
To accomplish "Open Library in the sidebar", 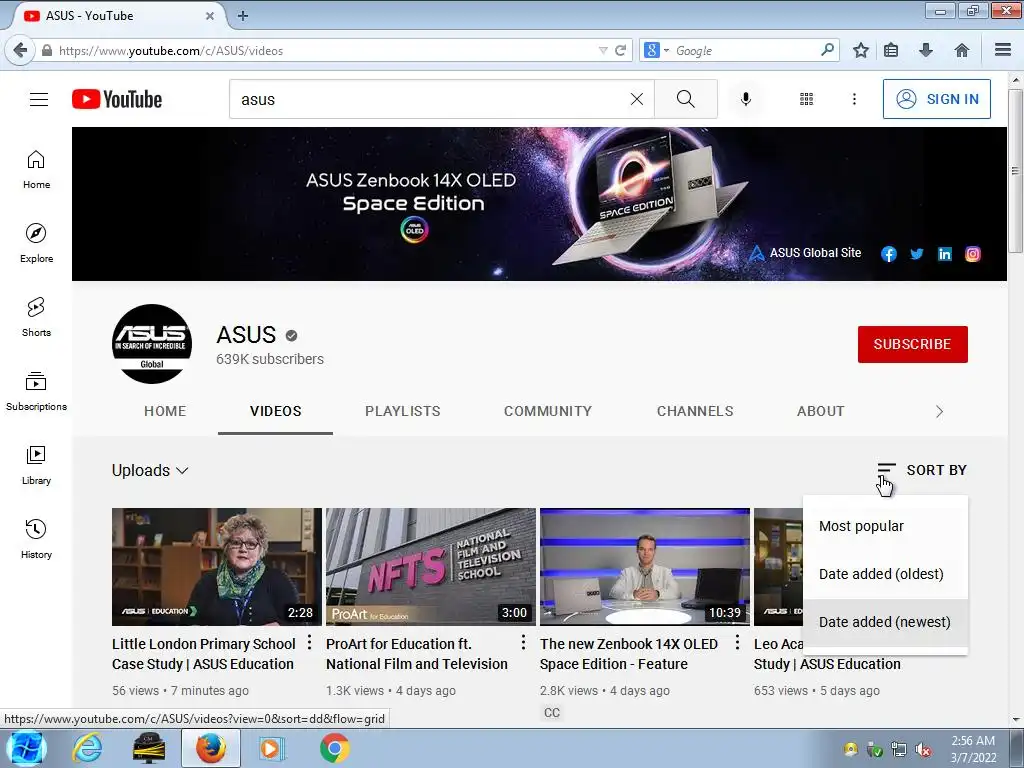I will (36, 466).
